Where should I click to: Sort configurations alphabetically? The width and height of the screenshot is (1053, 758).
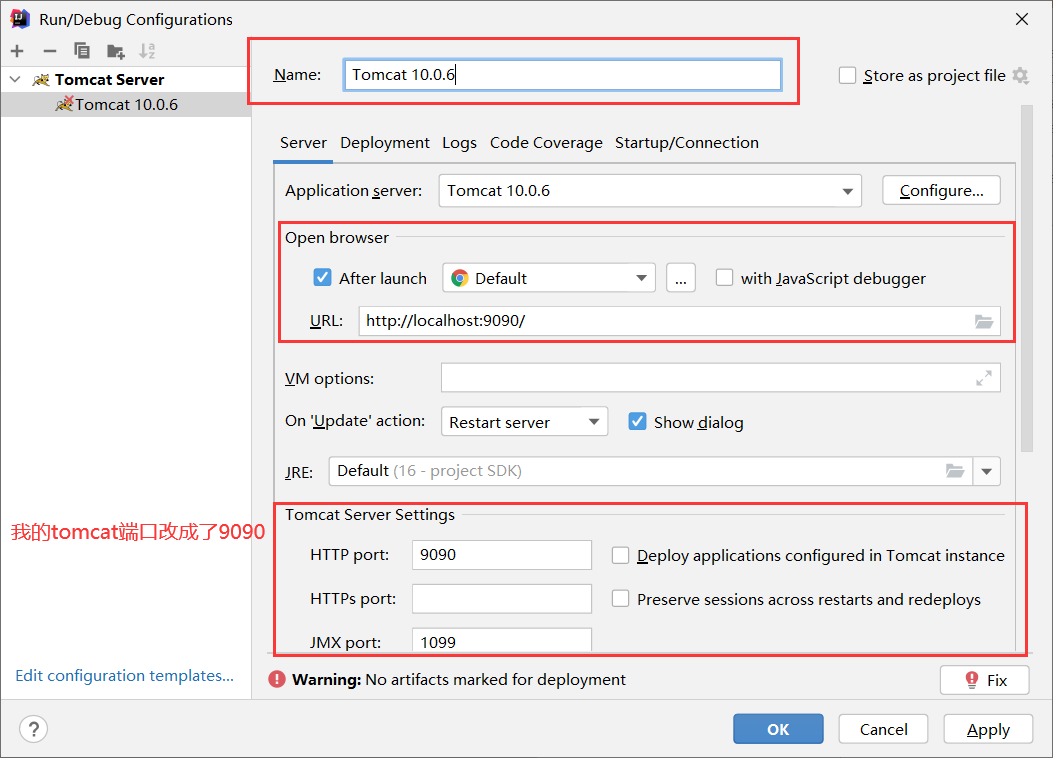click(147, 51)
